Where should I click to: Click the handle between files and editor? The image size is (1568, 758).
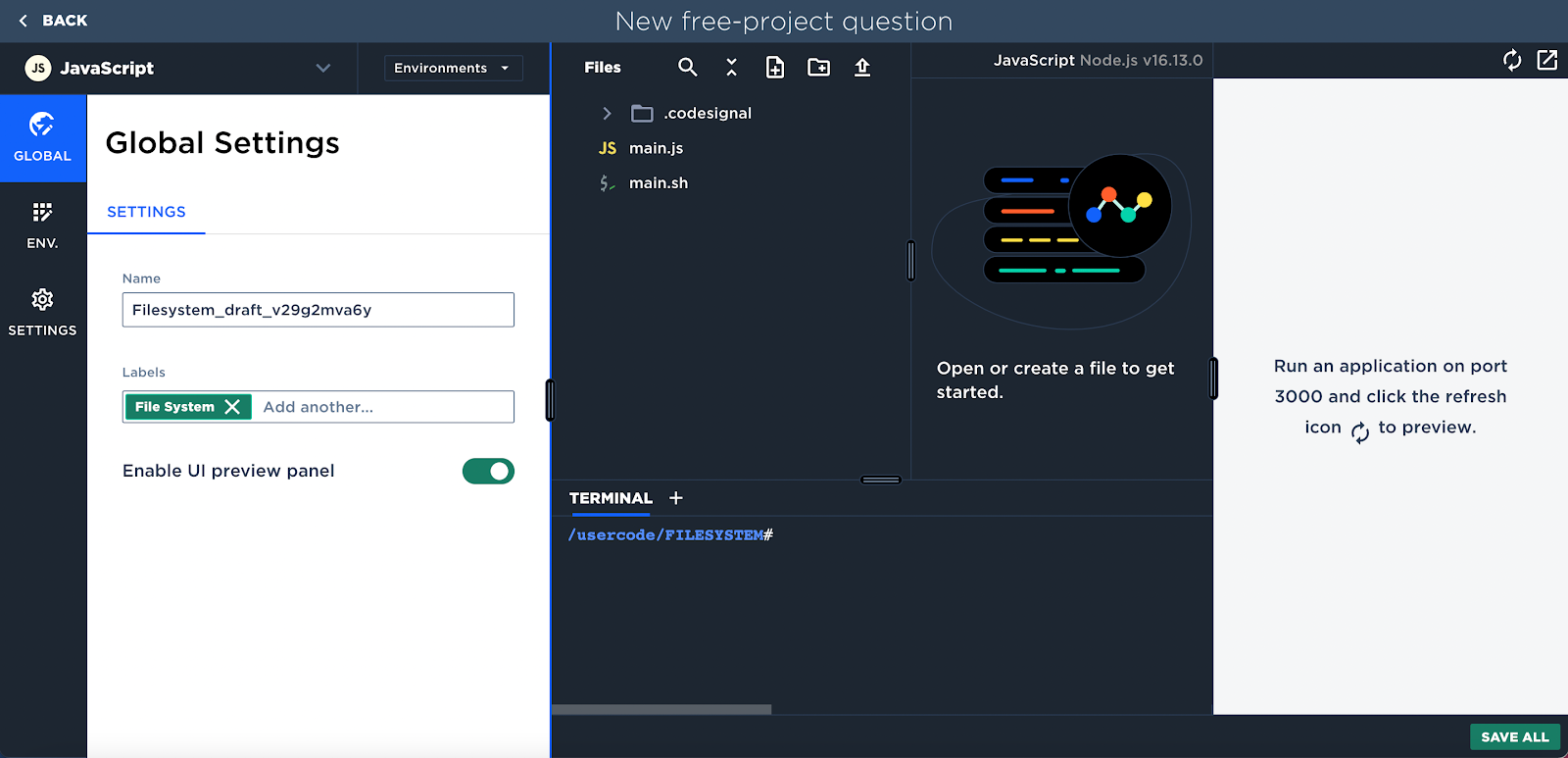pyautogui.click(x=910, y=261)
